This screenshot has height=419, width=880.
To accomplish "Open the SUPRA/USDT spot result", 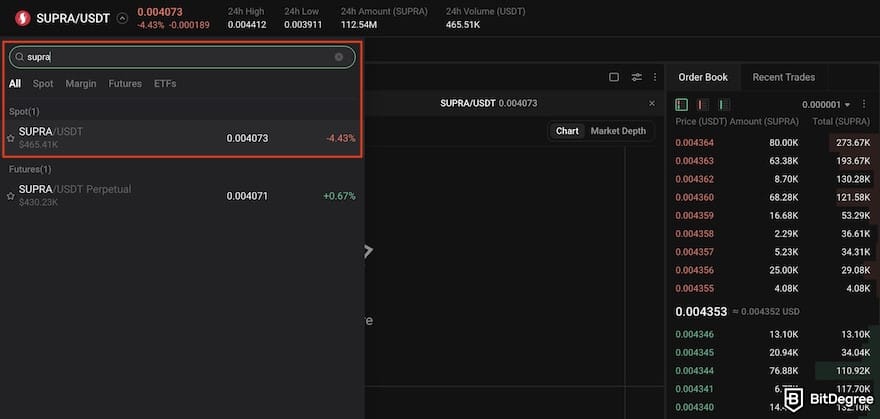I will tap(182, 138).
